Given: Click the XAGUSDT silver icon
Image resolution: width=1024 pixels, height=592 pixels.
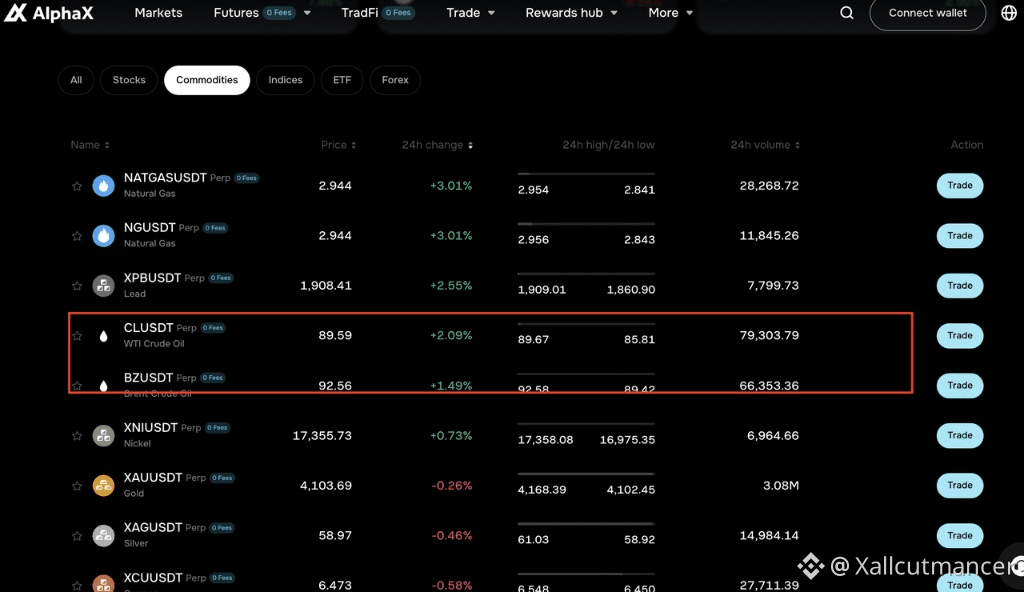Looking at the screenshot, I should (x=103, y=536).
